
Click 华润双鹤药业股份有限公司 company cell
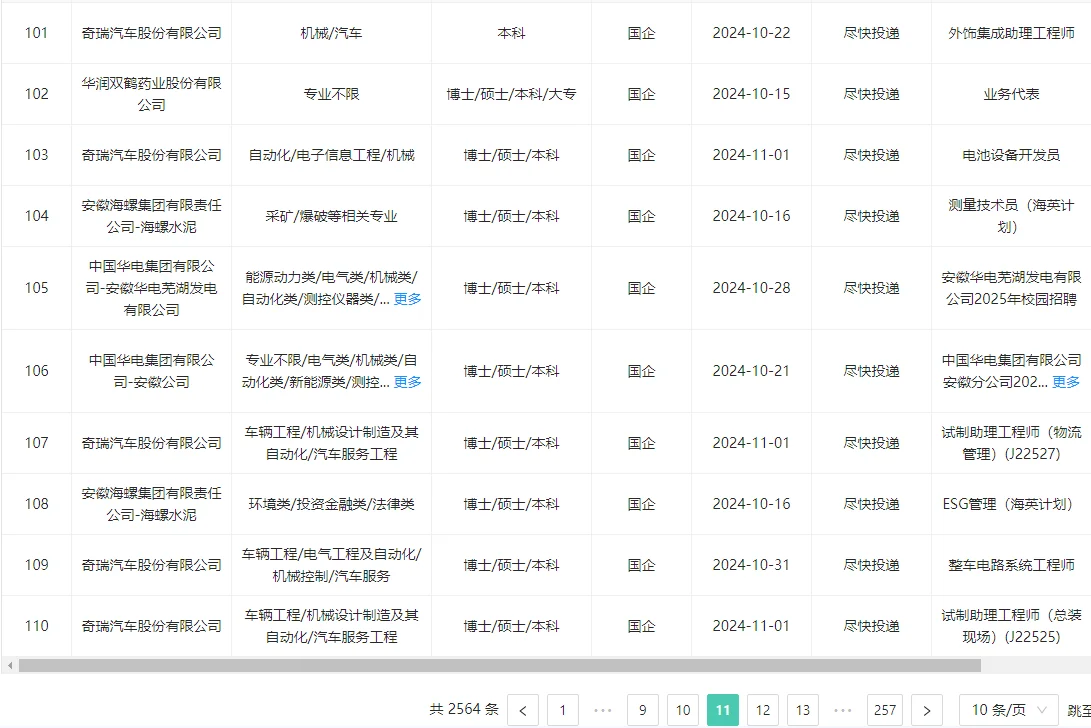coord(151,94)
